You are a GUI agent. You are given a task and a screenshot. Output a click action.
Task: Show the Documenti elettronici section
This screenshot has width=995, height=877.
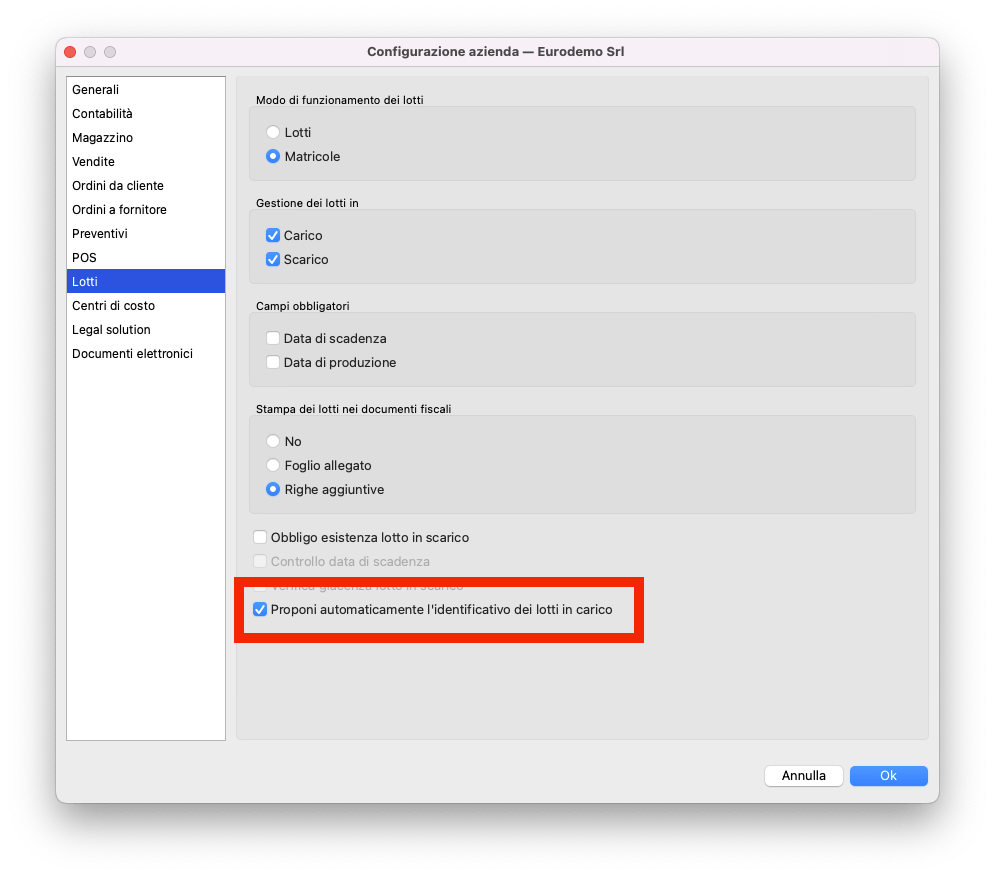(x=132, y=354)
